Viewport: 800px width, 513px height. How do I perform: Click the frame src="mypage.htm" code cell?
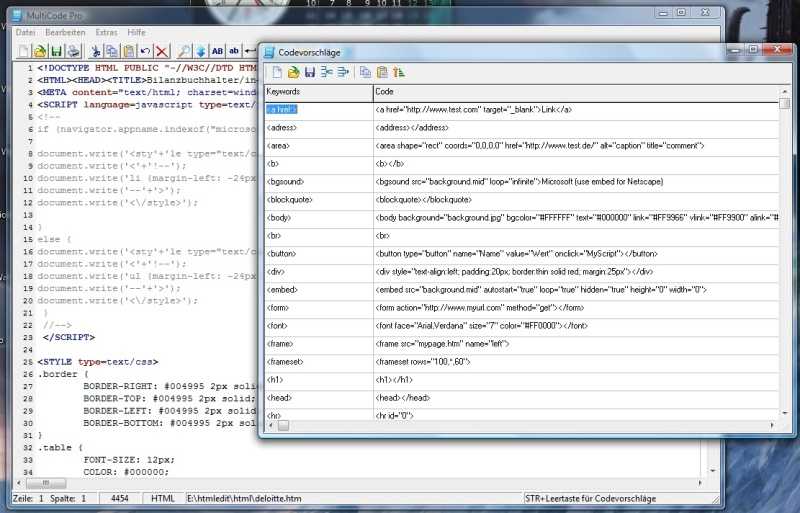(x=576, y=344)
